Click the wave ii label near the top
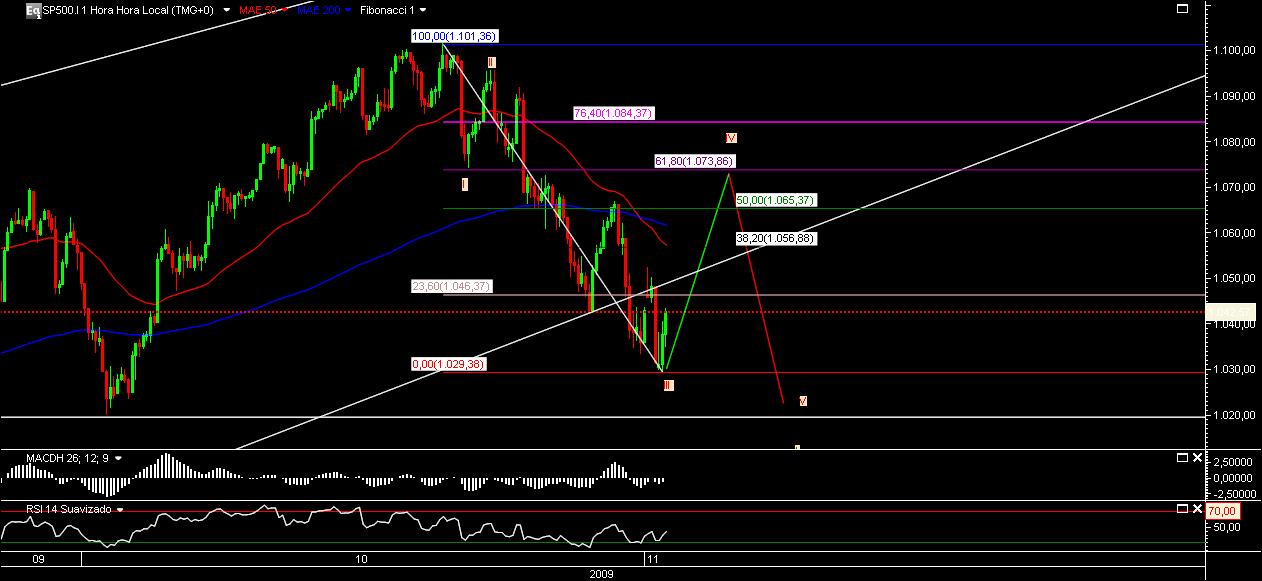 click(x=491, y=62)
